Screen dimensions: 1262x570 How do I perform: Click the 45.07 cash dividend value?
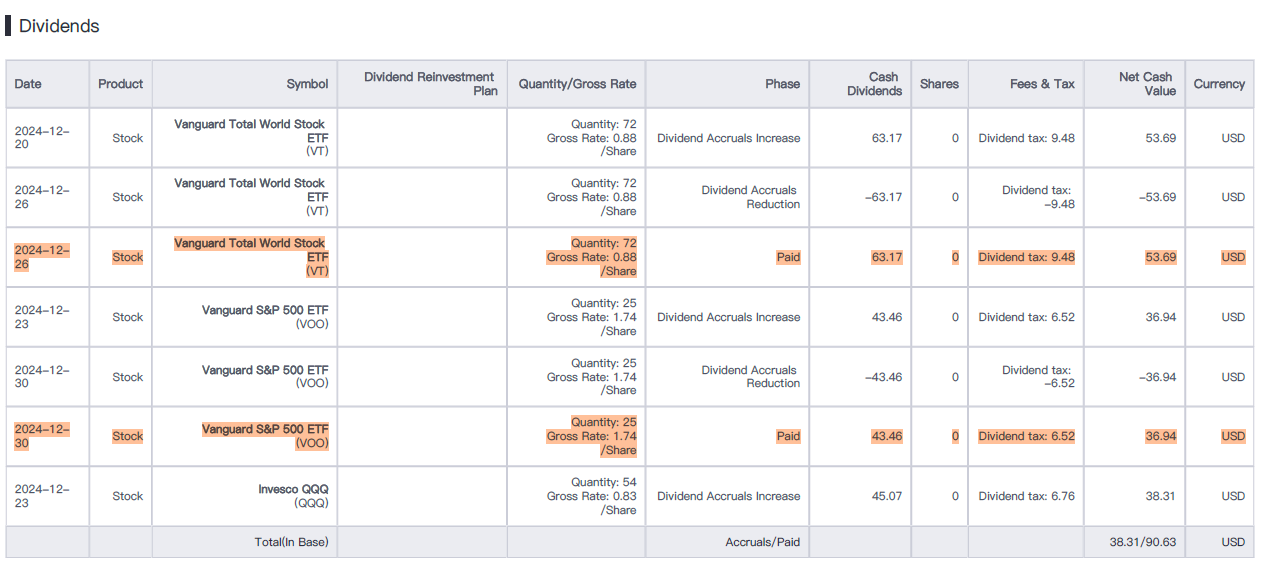point(886,496)
